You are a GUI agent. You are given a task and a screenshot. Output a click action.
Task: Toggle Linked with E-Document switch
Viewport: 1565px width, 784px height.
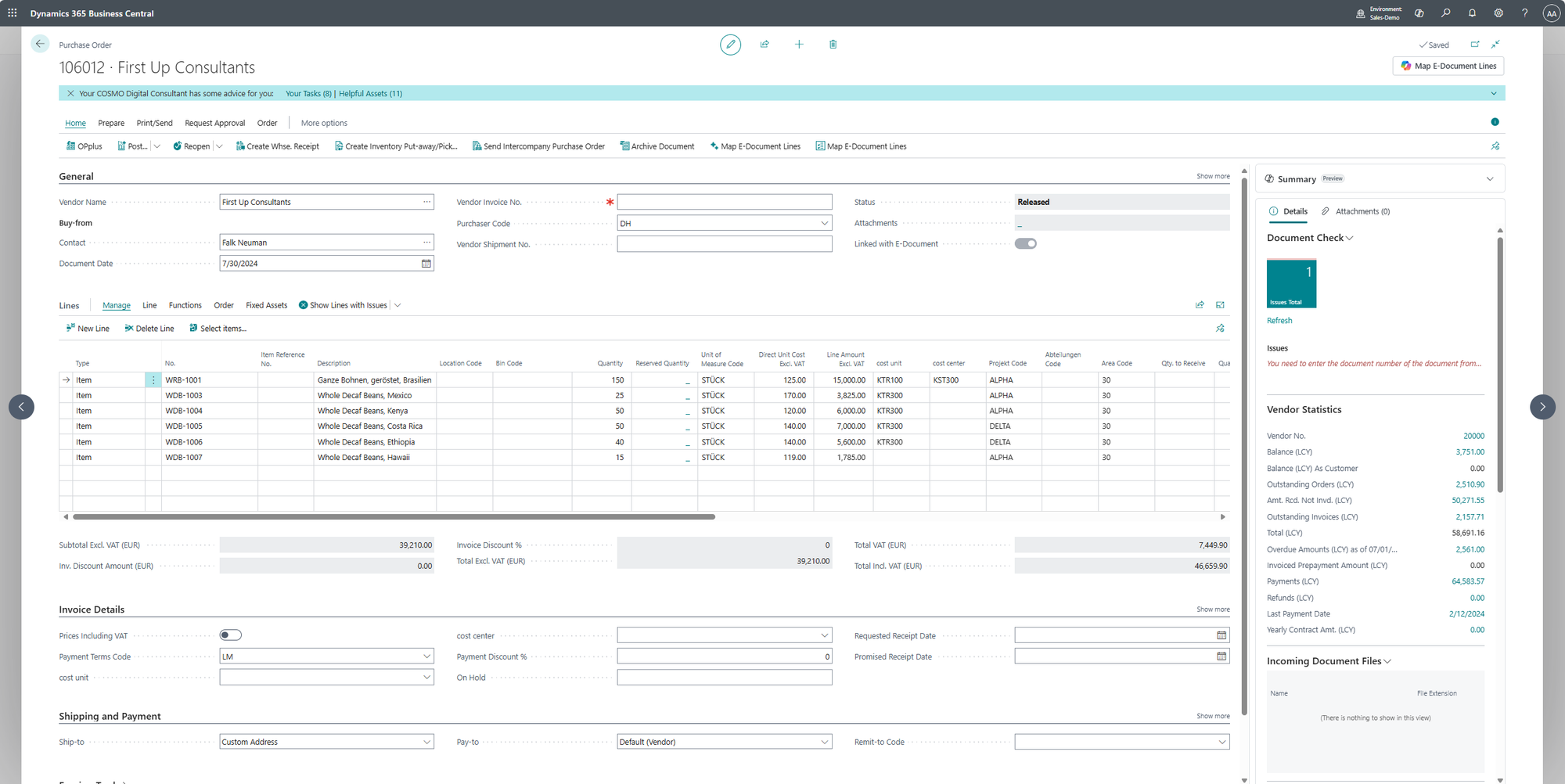1025,243
